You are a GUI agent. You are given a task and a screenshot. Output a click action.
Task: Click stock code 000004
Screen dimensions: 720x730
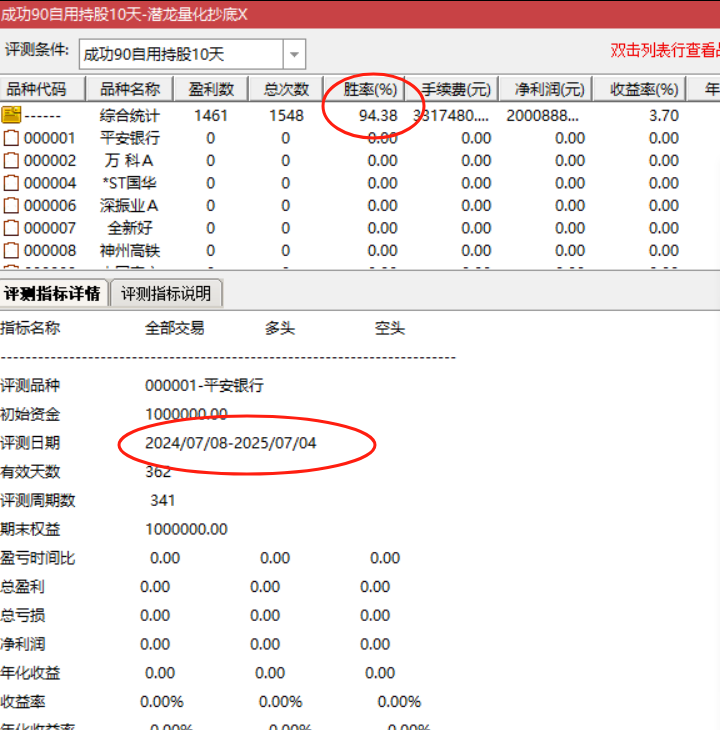pyautogui.click(x=50, y=183)
